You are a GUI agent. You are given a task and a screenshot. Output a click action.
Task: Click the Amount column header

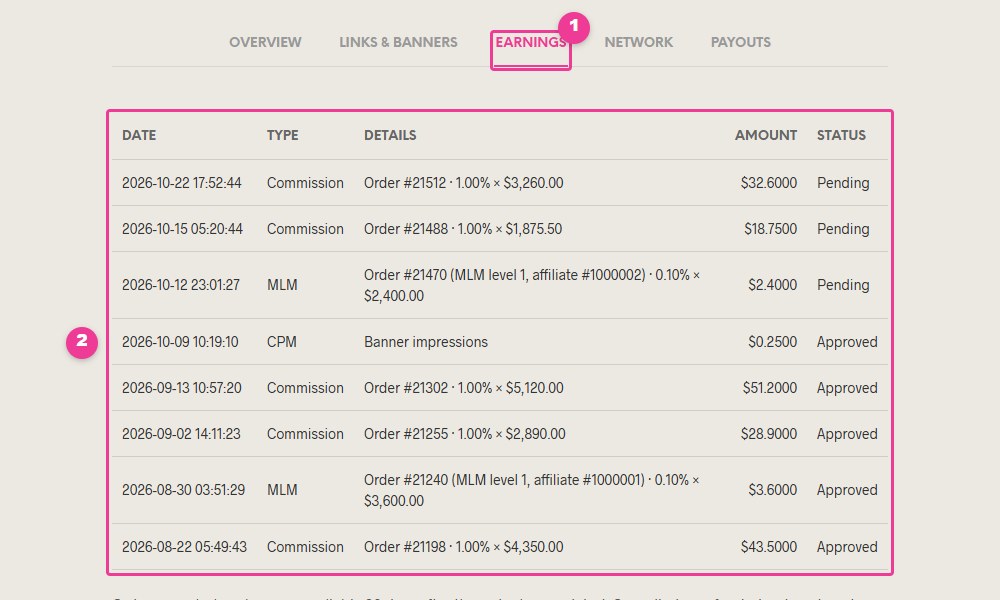click(765, 135)
